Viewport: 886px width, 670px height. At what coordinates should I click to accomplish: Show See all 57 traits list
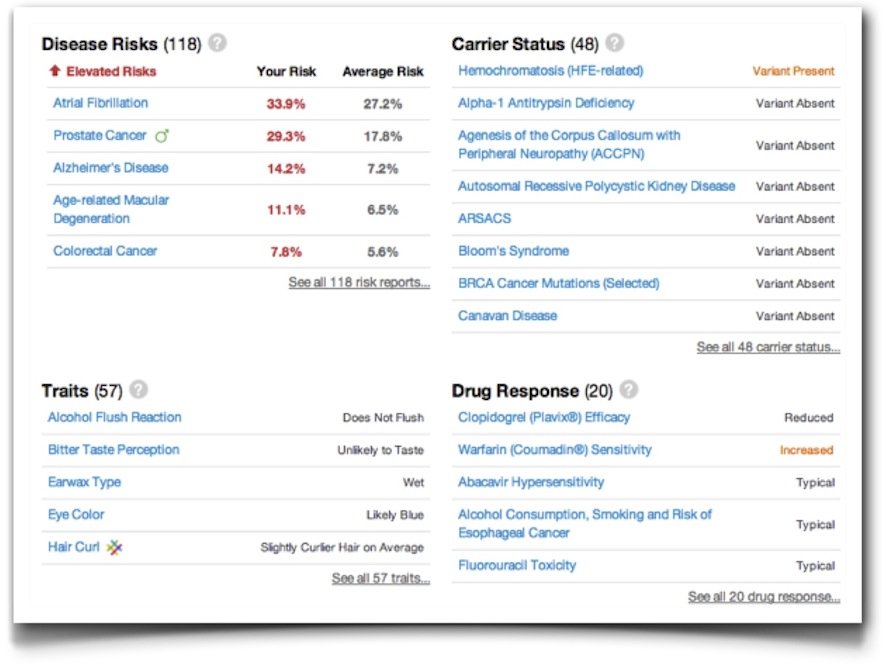click(381, 579)
